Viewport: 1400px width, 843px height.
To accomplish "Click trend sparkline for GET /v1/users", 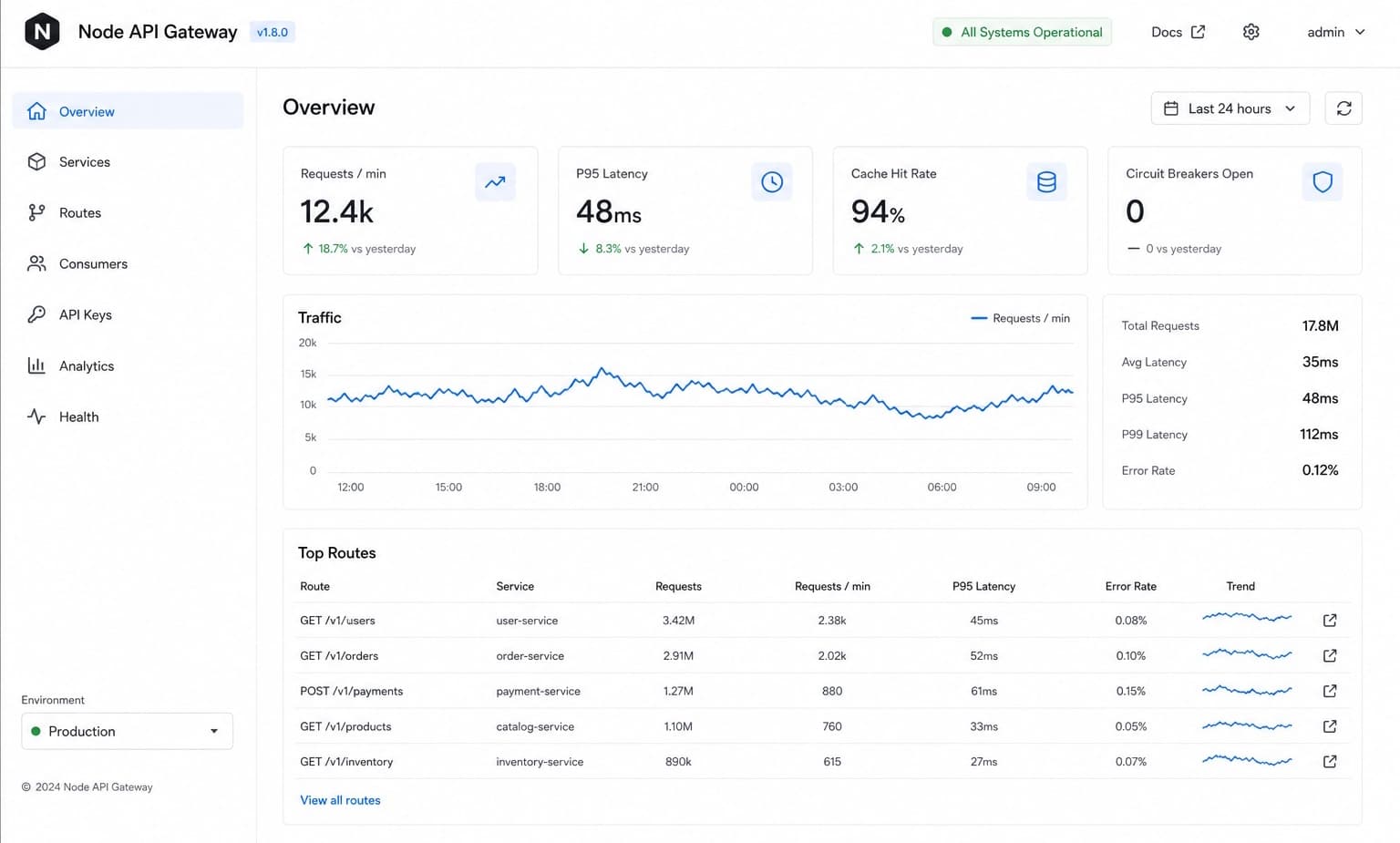I will coord(1247,618).
